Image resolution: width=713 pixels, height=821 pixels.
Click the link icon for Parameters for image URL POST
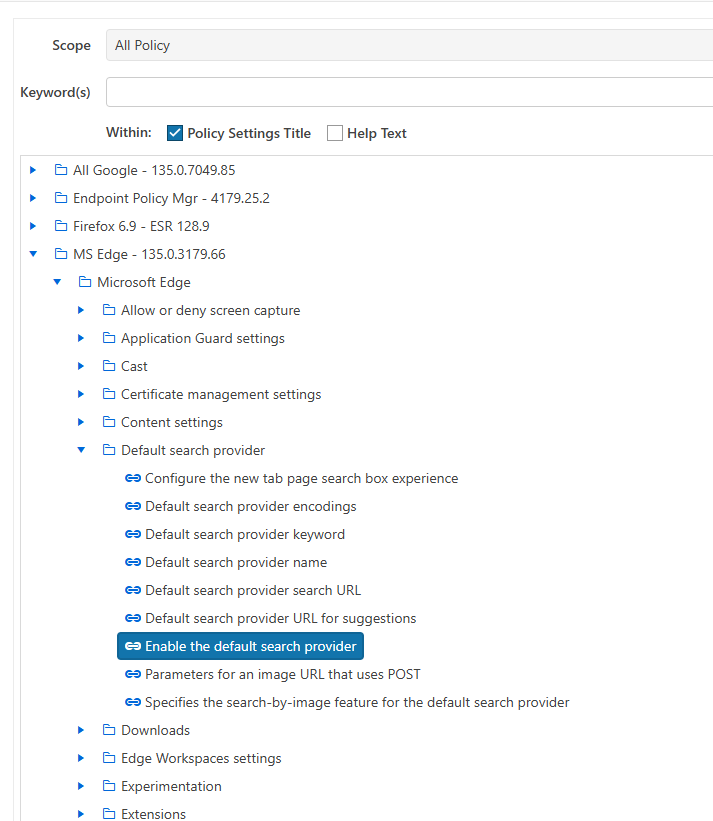tap(133, 674)
